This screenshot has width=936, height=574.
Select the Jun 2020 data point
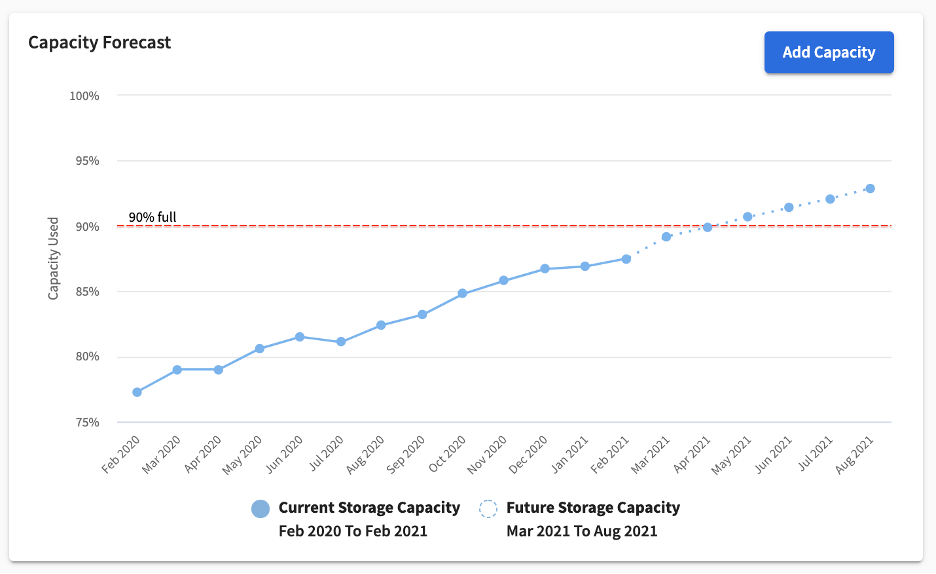(x=300, y=337)
